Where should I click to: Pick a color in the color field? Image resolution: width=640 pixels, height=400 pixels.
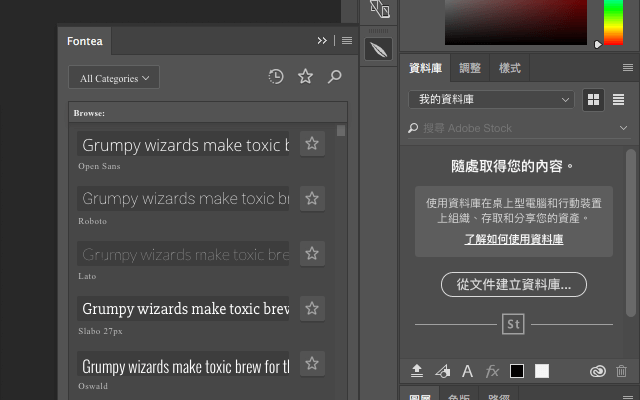(x=516, y=22)
